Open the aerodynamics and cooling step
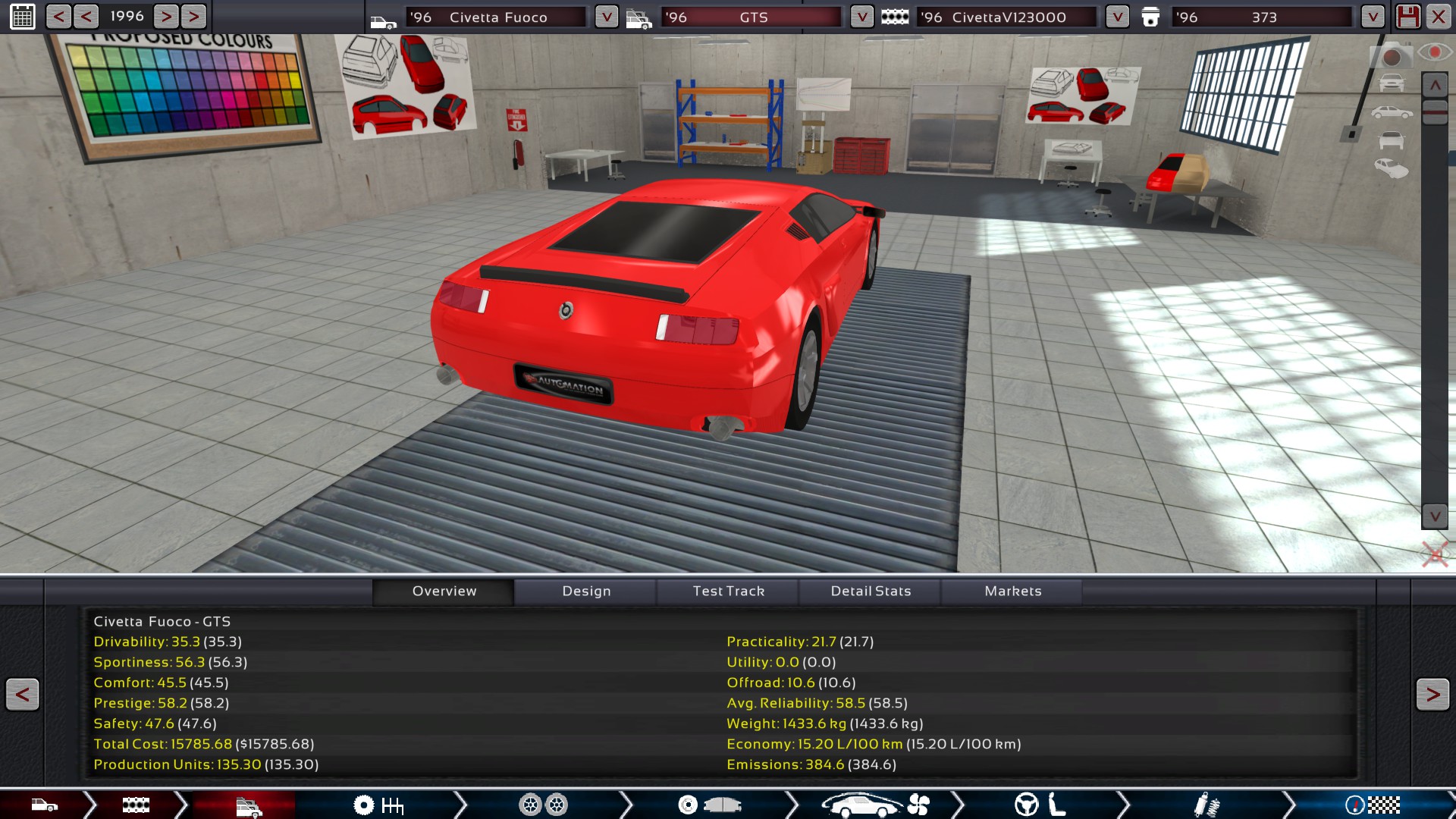This screenshot has height=819, width=1456. pyautogui.click(x=876, y=805)
